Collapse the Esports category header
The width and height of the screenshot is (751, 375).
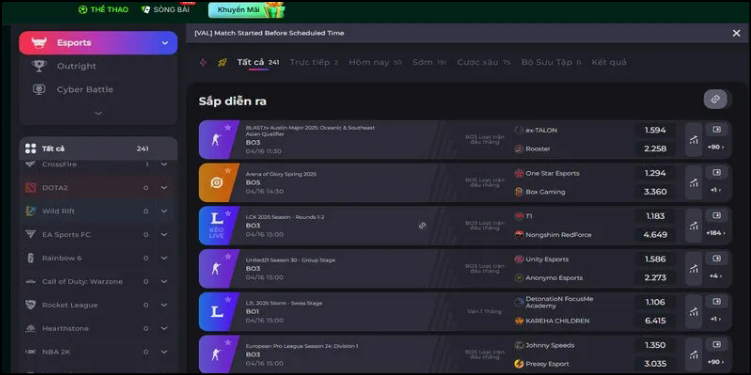pyautogui.click(x=98, y=43)
